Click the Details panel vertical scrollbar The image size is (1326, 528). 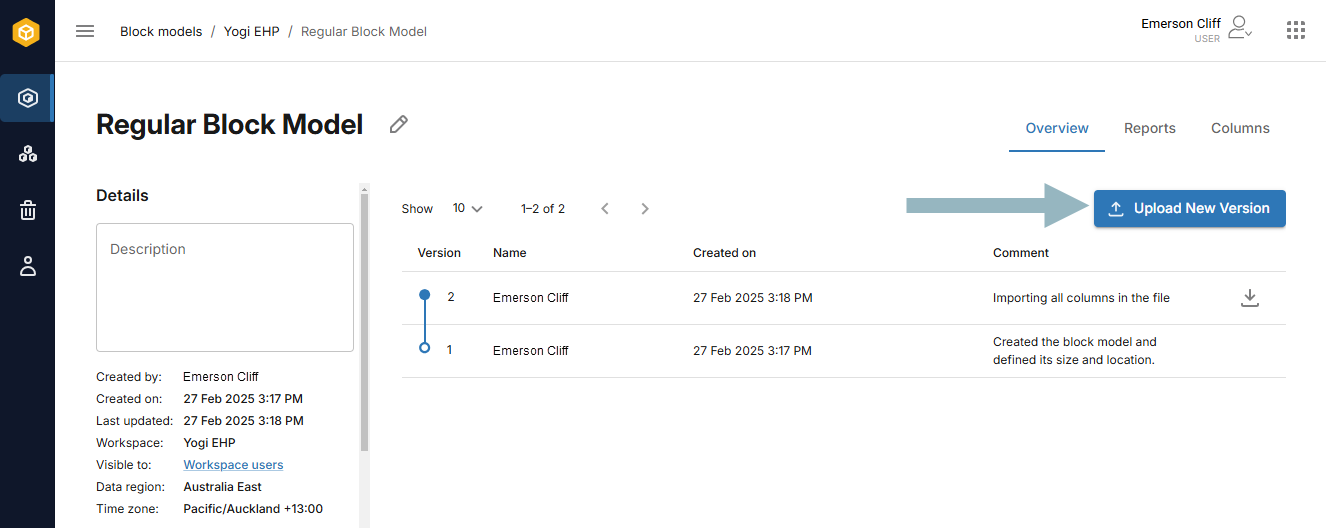pos(364,320)
